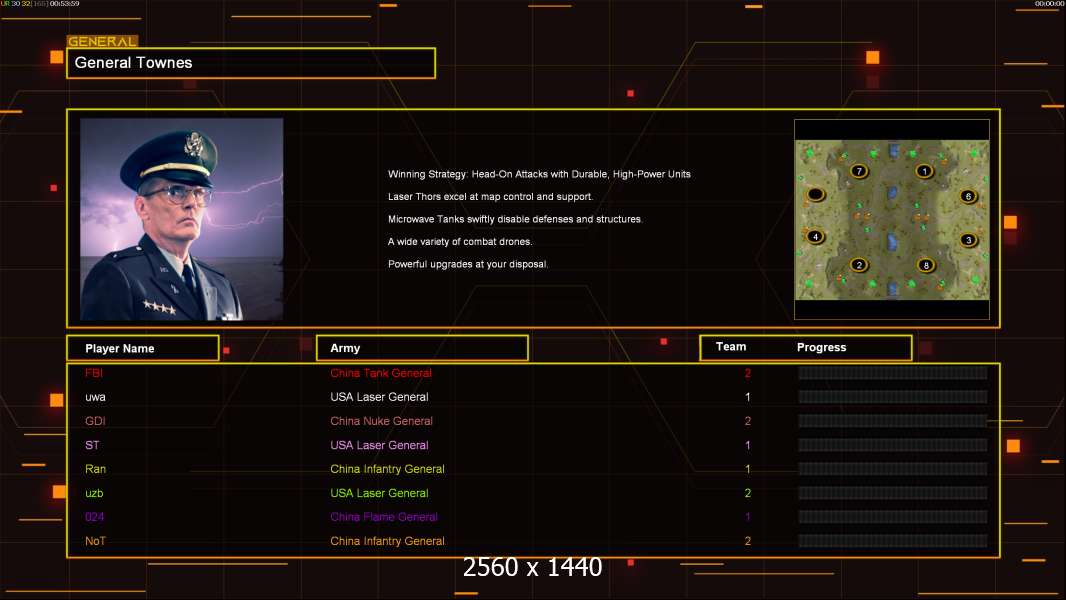Click Ran's loading progress bar
The width and height of the screenshot is (1066, 600).
(893, 469)
